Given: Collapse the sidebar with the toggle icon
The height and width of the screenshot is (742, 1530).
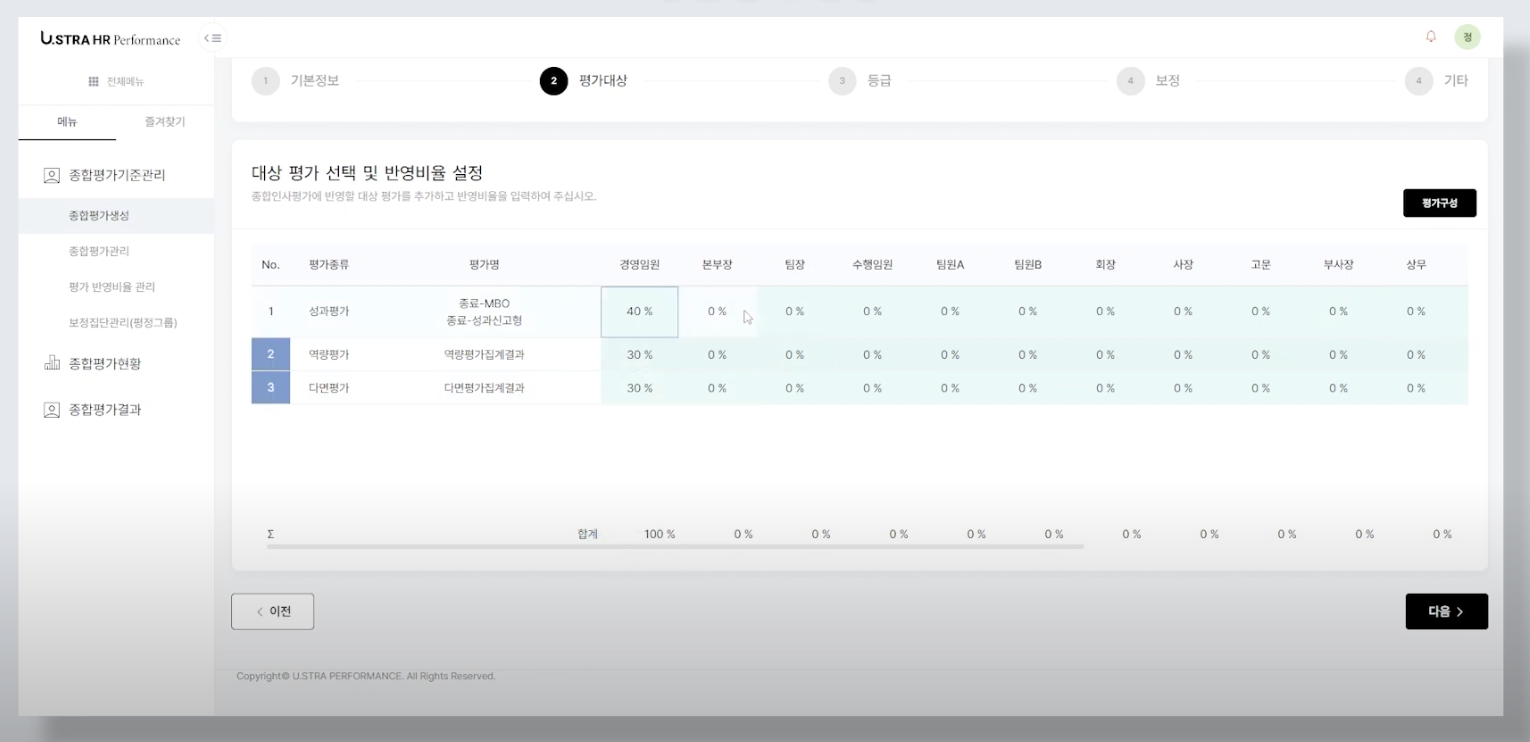Looking at the screenshot, I should [212, 38].
